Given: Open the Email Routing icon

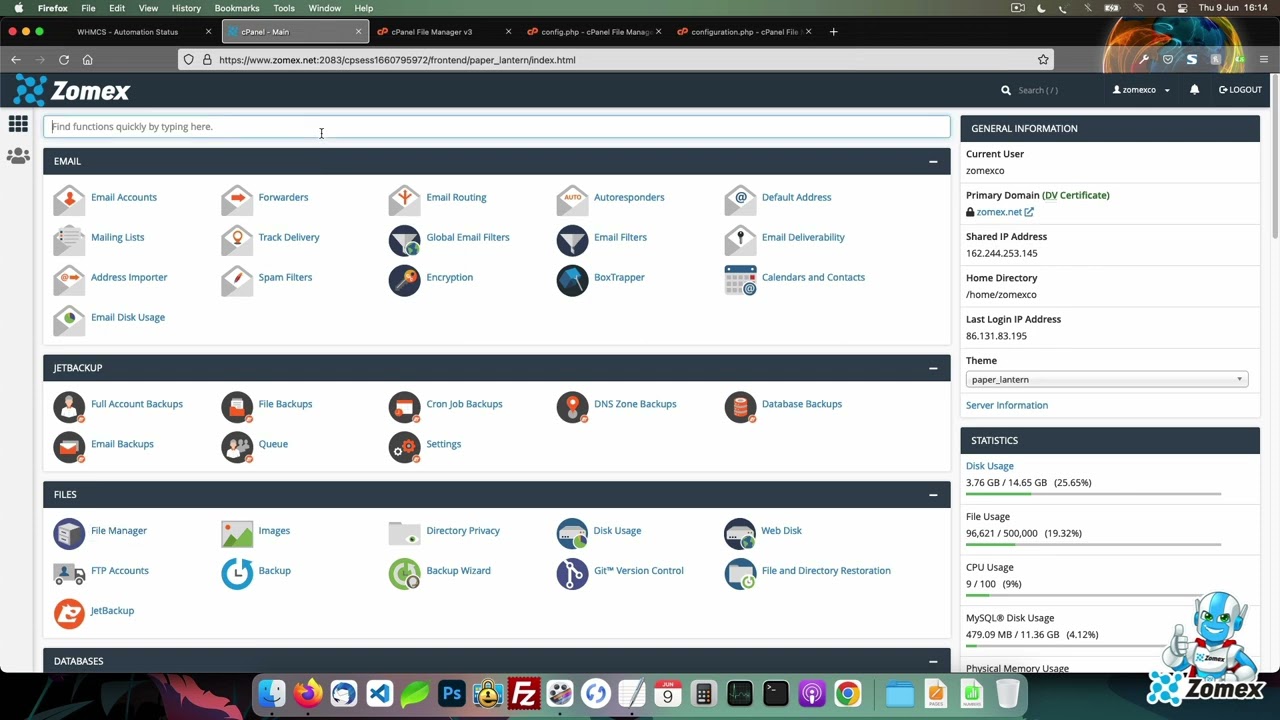Looking at the screenshot, I should point(405,199).
